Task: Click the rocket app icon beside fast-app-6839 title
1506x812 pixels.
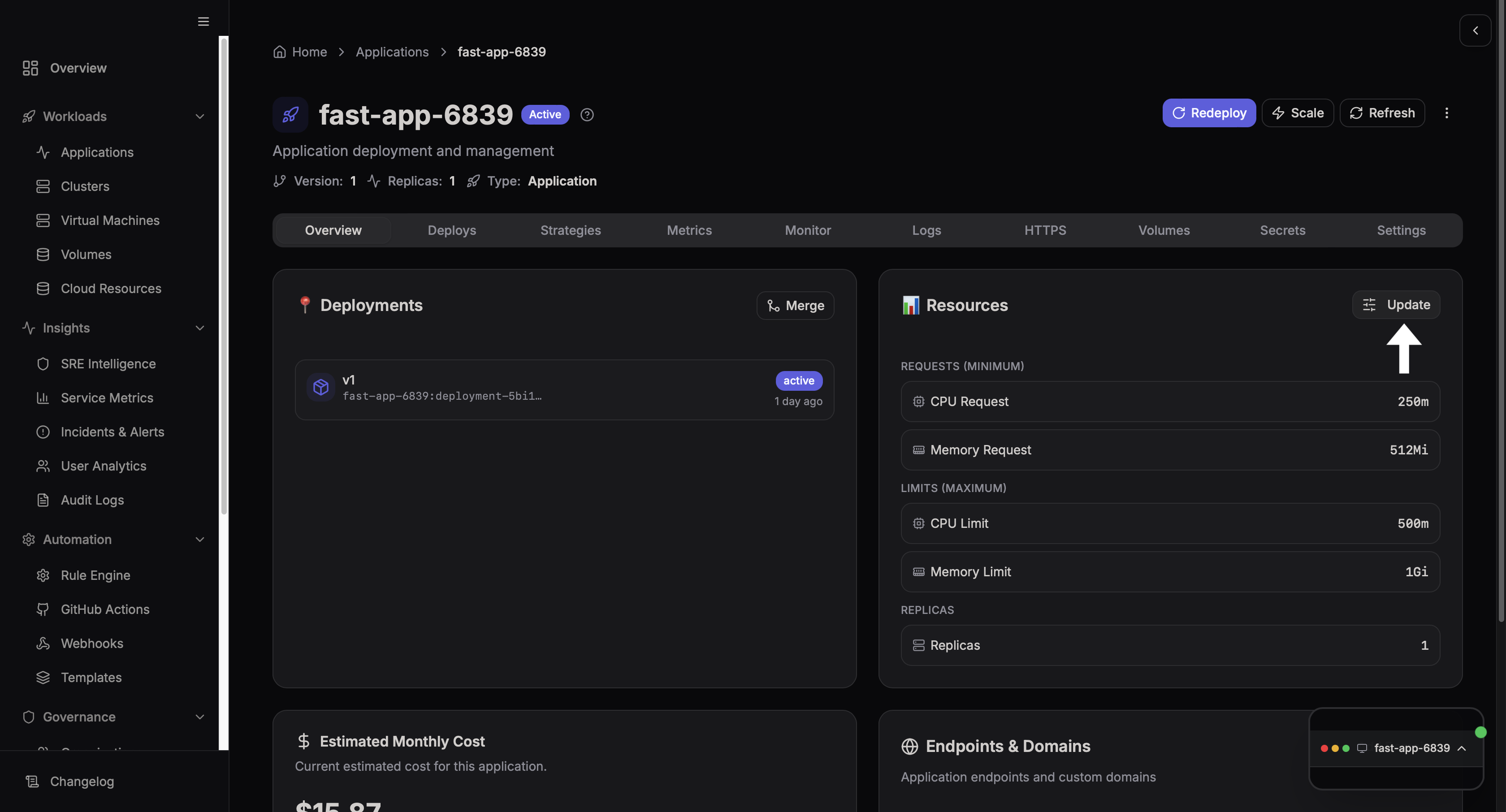Action: pyautogui.click(x=290, y=114)
